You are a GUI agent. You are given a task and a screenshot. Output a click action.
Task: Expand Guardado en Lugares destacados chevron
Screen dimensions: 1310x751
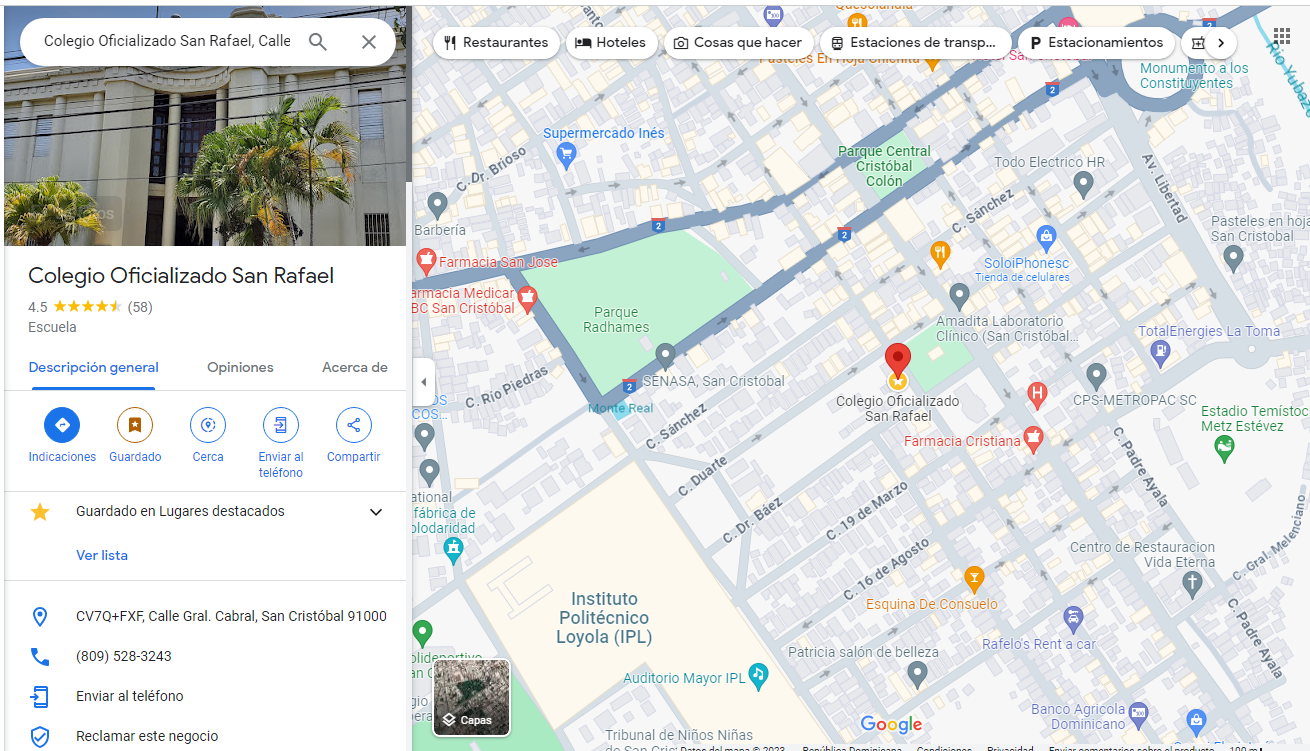[x=376, y=512]
